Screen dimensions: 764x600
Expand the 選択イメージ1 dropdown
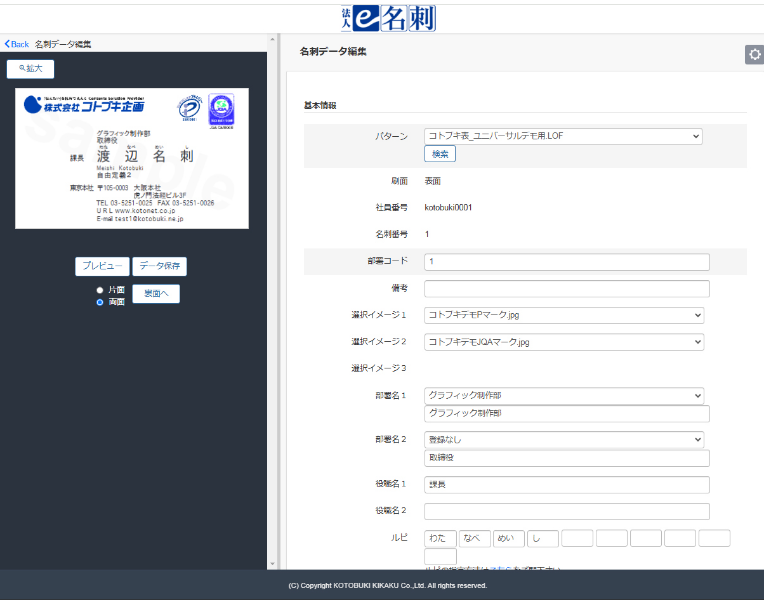pyautogui.click(x=564, y=315)
